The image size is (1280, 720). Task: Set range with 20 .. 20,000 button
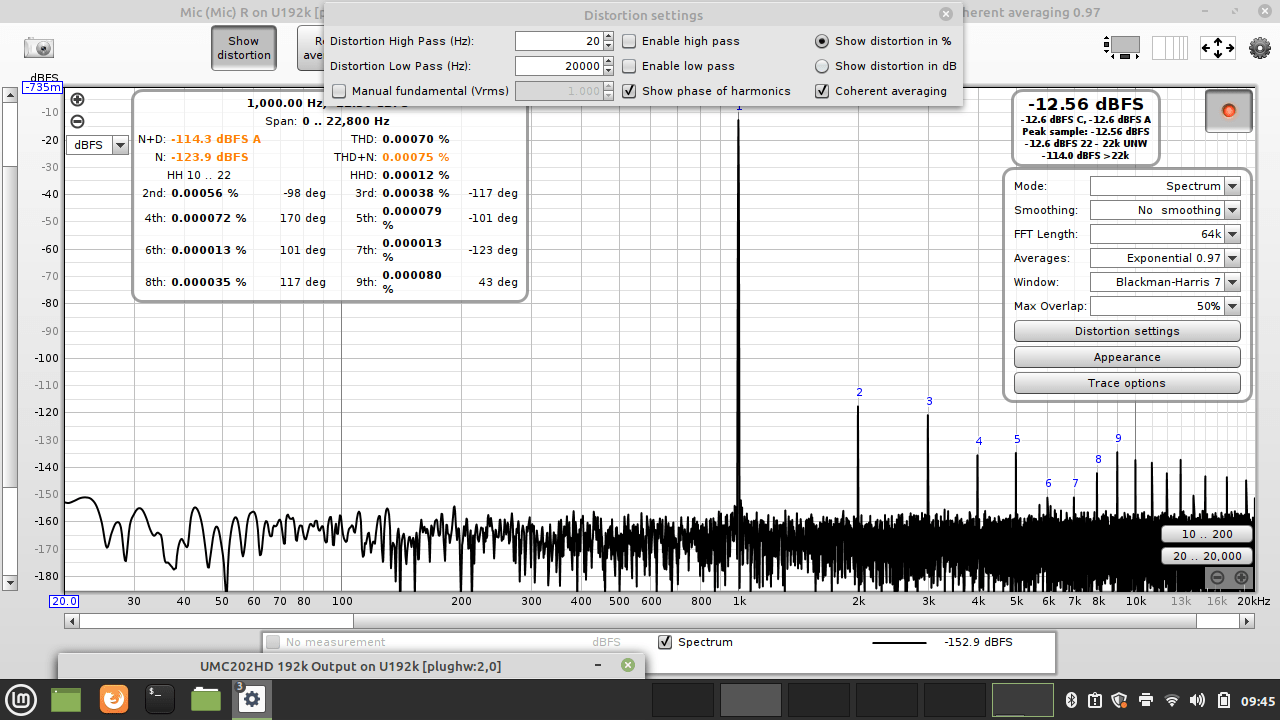[1207, 556]
